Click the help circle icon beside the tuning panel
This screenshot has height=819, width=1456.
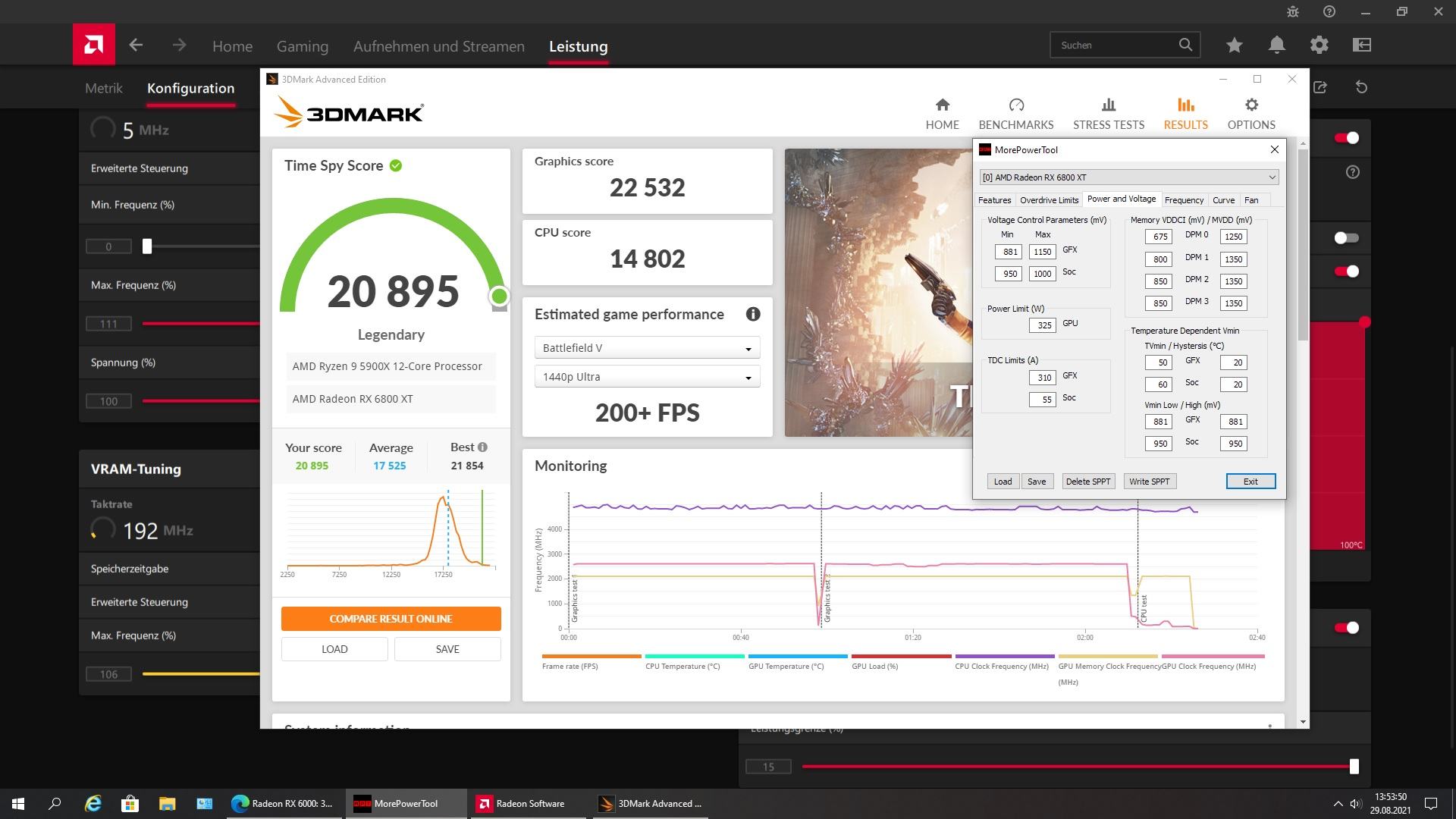1353,172
